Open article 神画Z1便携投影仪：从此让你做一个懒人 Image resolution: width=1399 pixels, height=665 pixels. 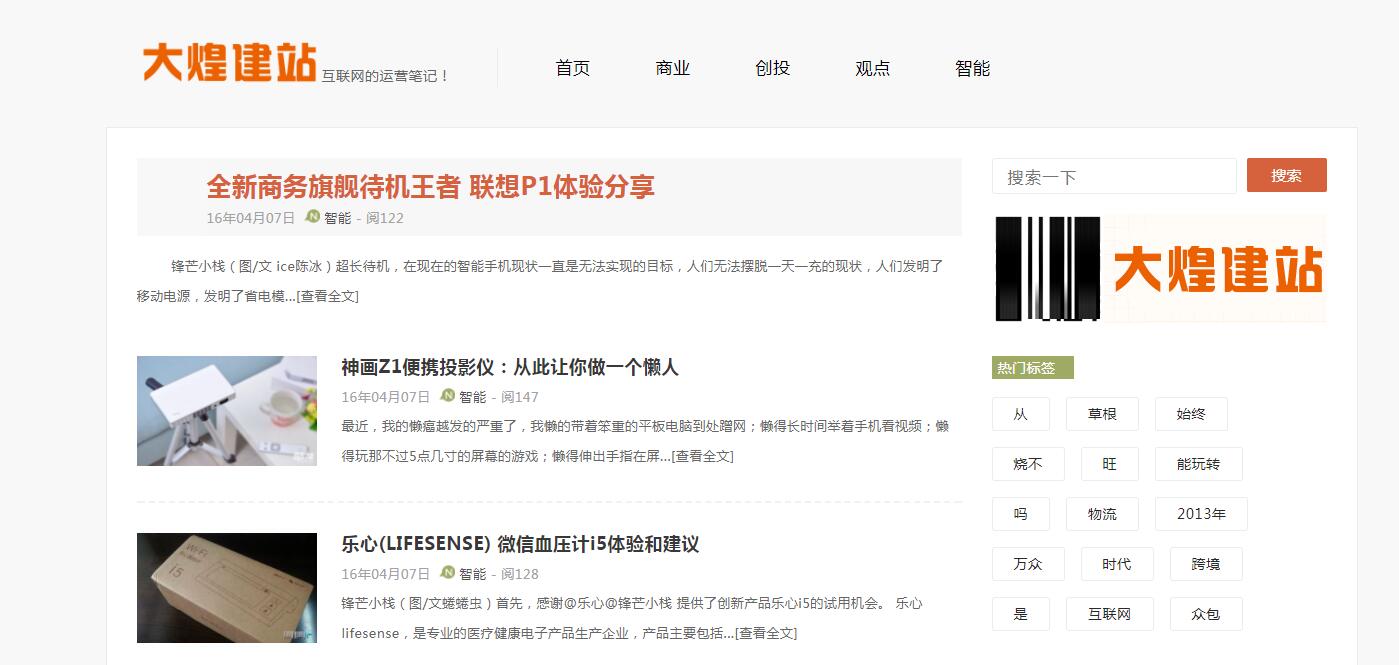point(510,367)
